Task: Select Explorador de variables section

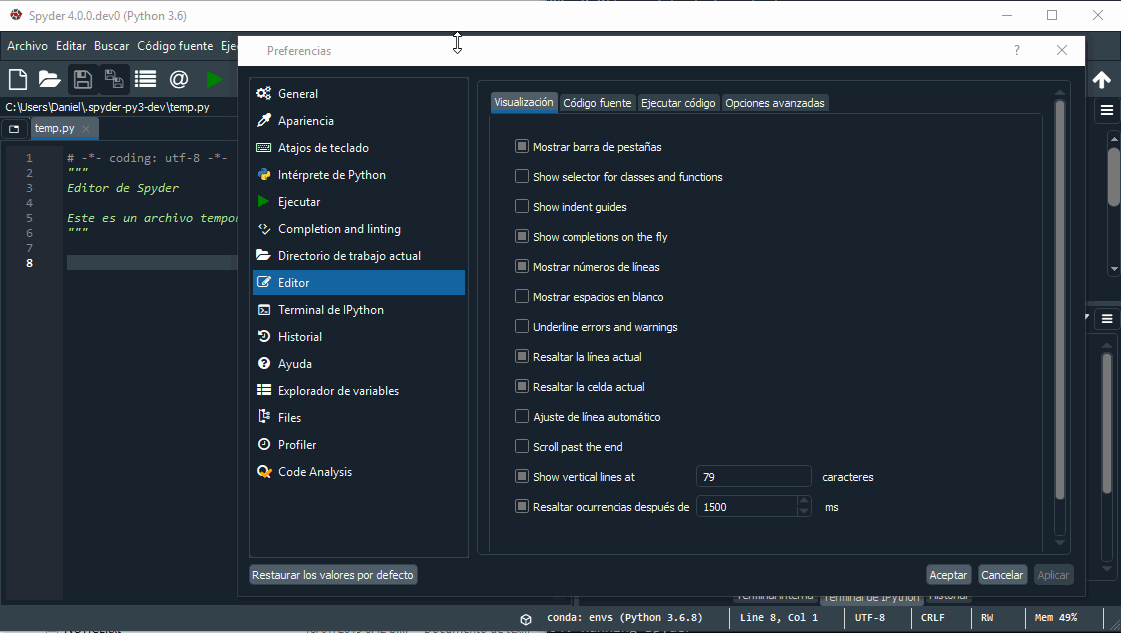Action: click(359, 391)
